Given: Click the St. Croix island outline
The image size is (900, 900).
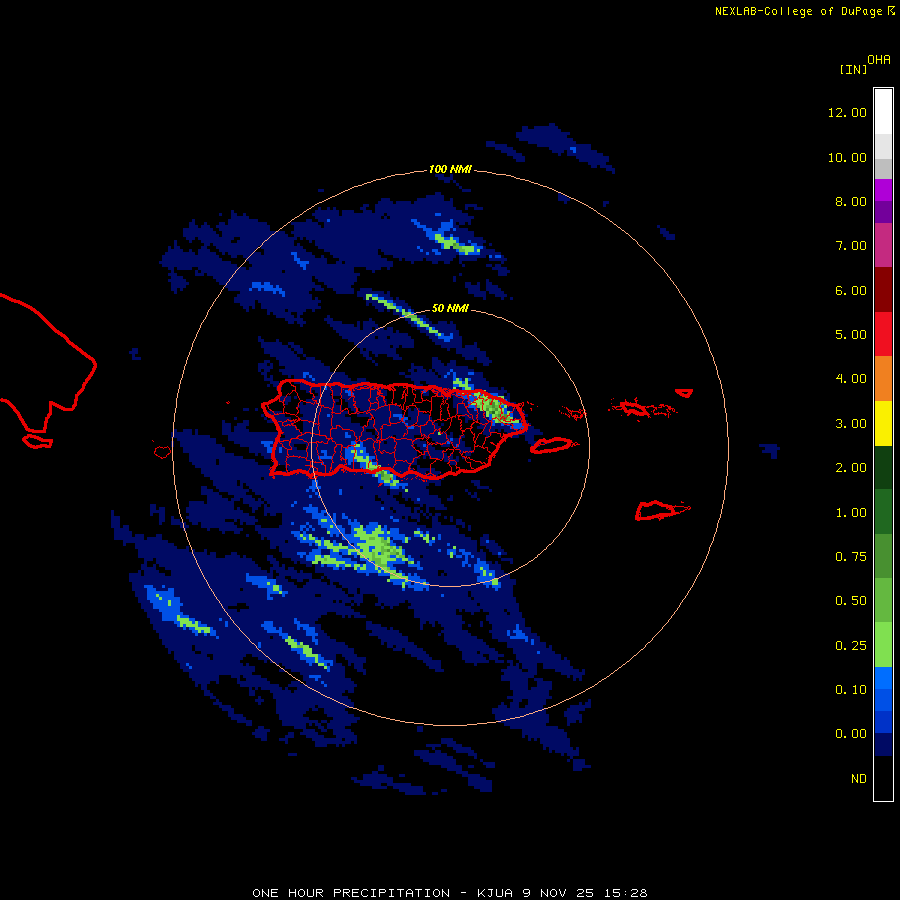Looking at the screenshot, I should coord(662,510).
